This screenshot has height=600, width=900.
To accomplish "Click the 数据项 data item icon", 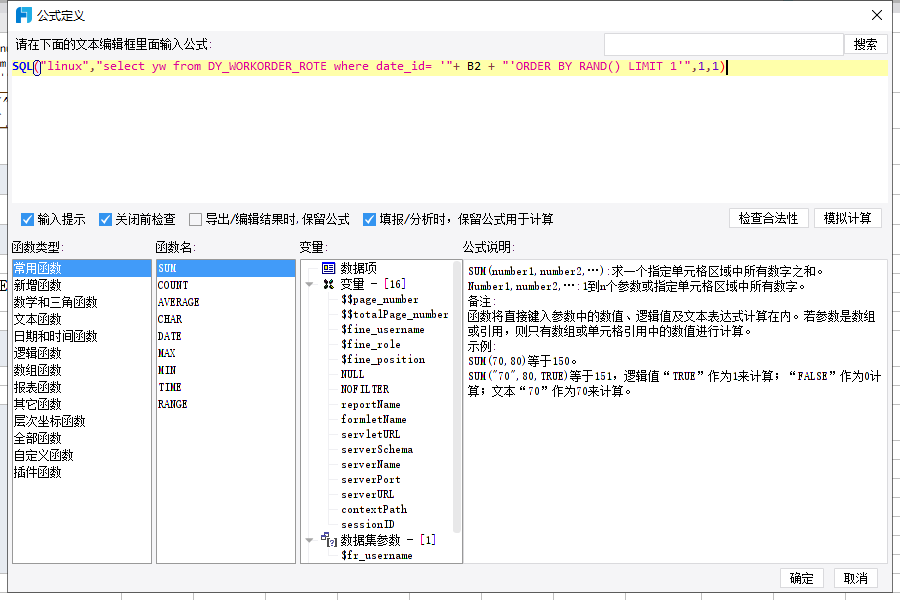I will point(328,268).
